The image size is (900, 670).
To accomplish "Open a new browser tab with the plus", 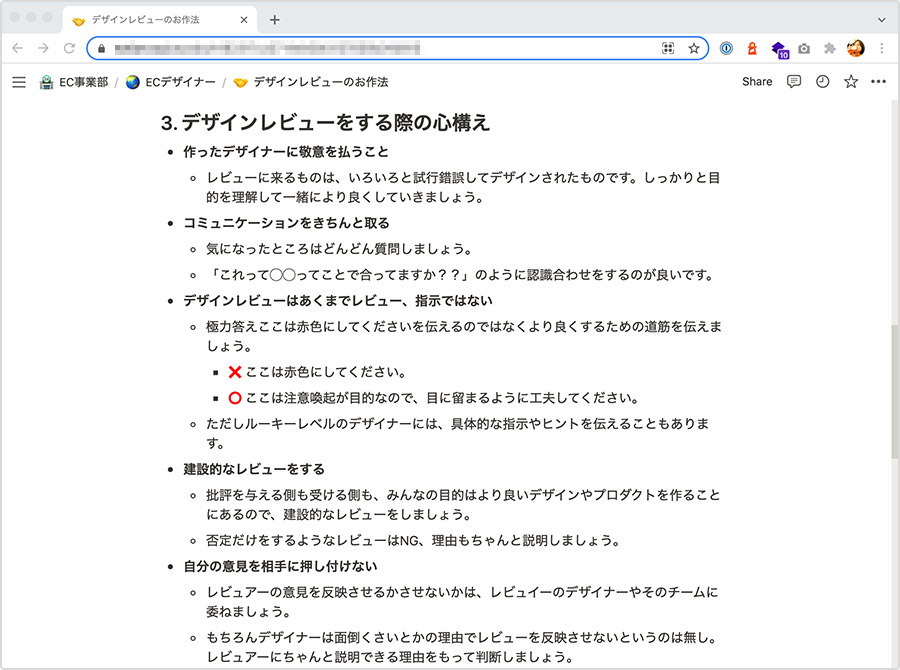I will click(x=274, y=19).
